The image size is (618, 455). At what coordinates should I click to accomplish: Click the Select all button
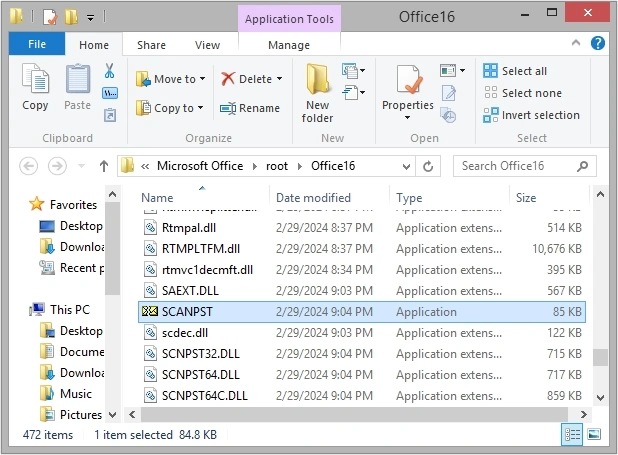pyautogui.click(x=515, y=71)
